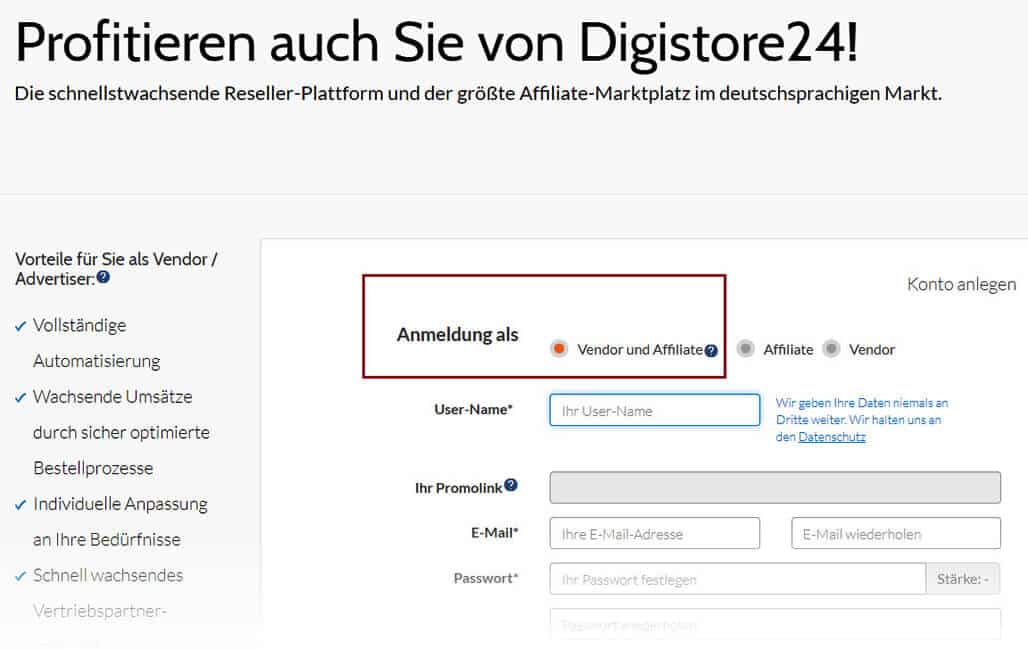Focus the Ihr Passwort festlegen field
Viewport: 1028px width, 650px height.
click(x=738, y=579)
